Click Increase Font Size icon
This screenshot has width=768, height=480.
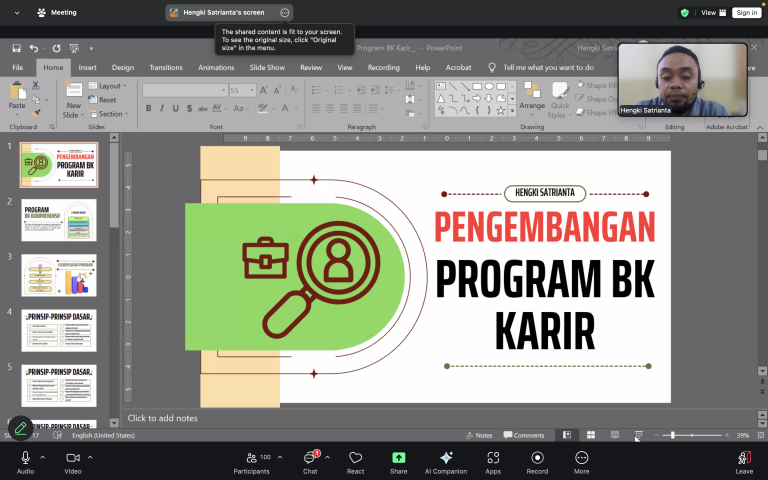(264, 90)
